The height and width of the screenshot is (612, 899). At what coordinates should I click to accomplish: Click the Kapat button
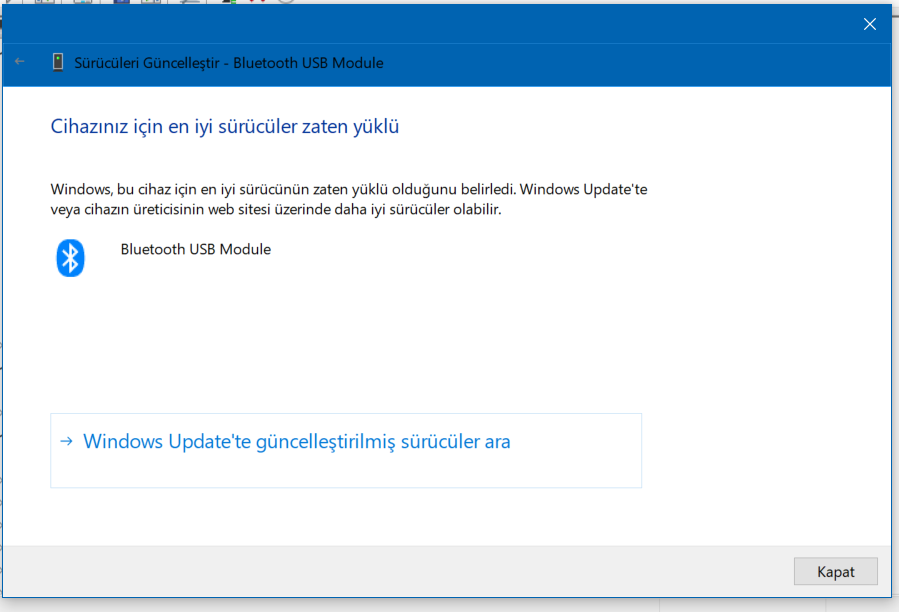click(x=835, y=571)
